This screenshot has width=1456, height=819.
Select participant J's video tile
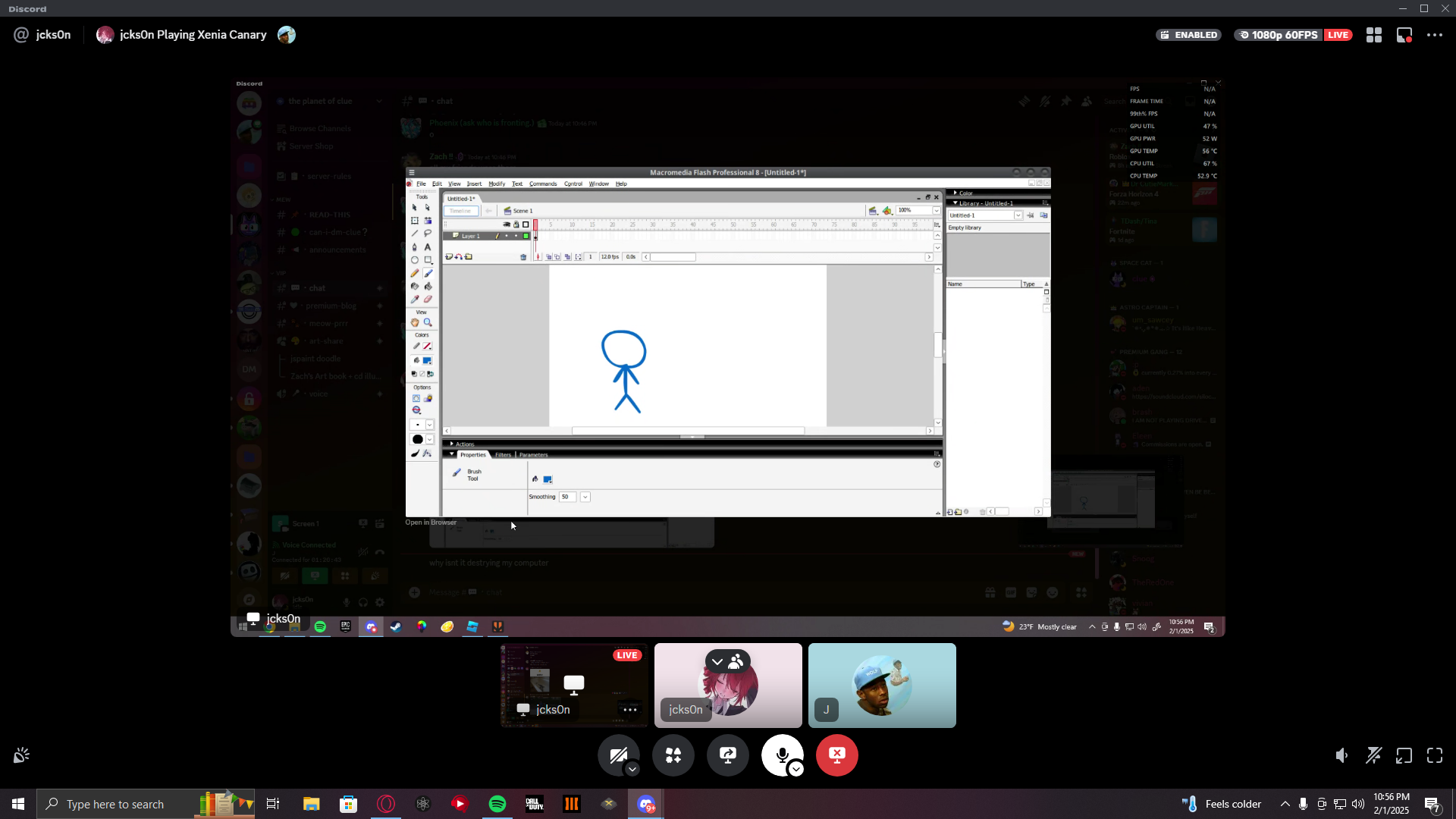point(881,685)
